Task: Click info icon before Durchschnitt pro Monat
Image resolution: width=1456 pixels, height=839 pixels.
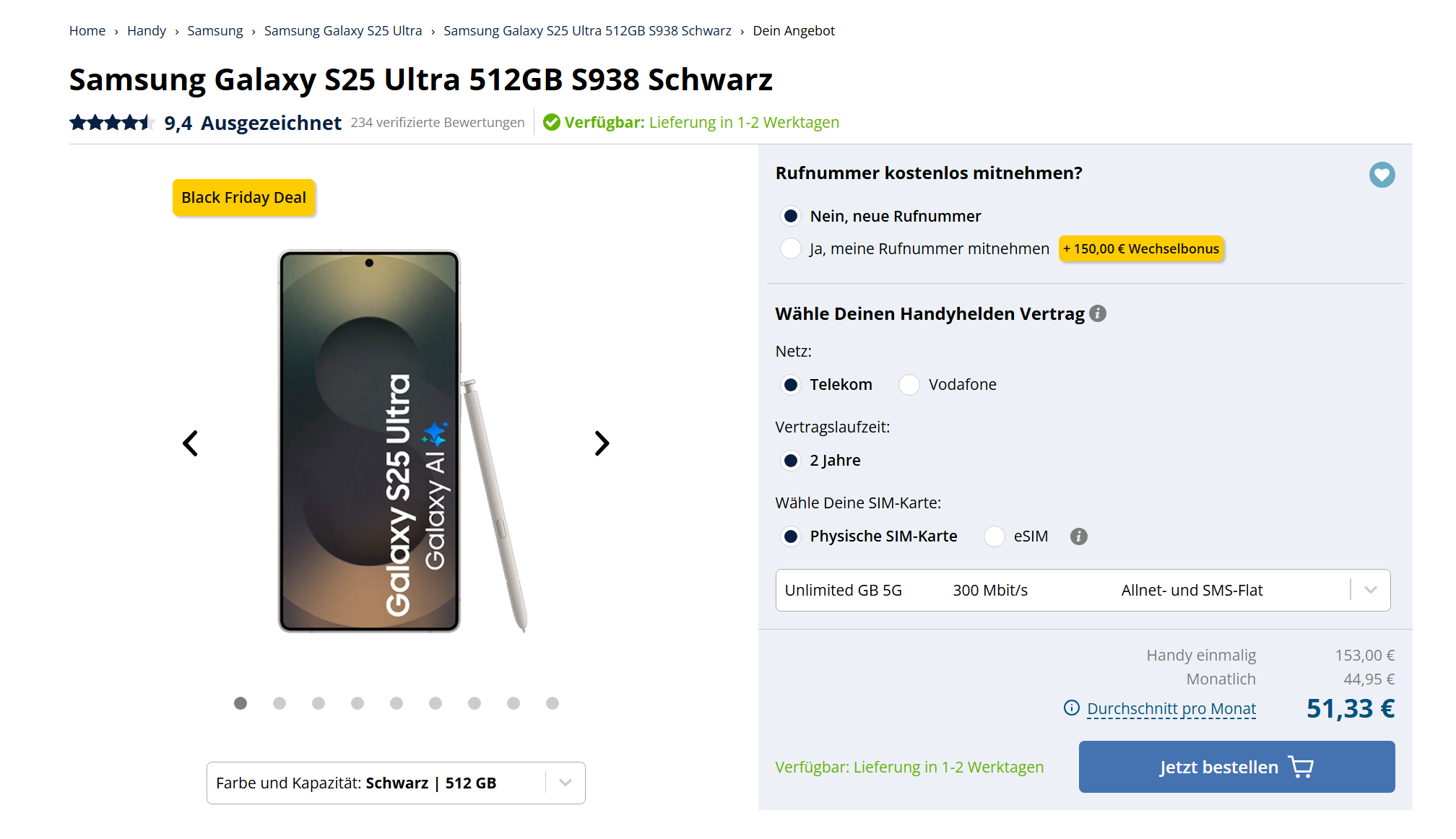Action: (x=1072, y=708)
